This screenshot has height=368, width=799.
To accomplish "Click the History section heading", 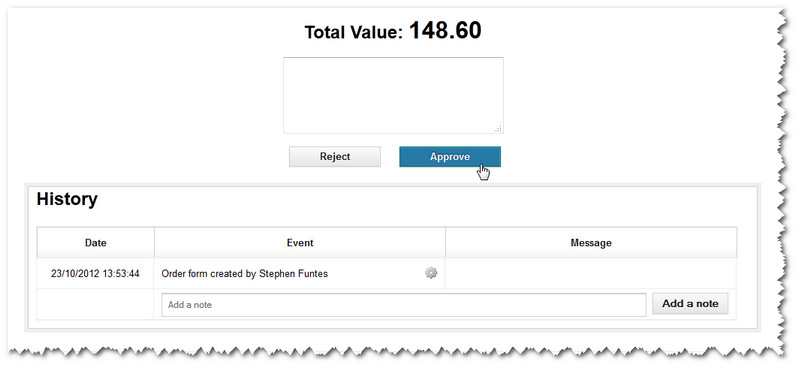I will pos(67,199).
